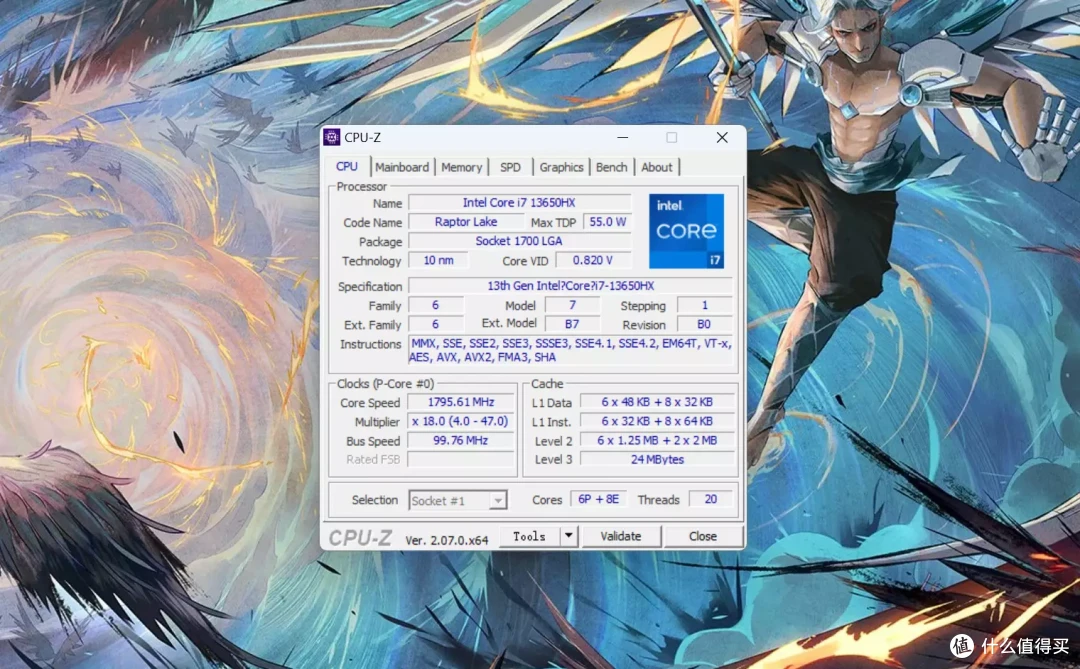The width and height of the screenshot is (1080, 669).
Task: Go to the Graphics tab
Action: [x=561, y=167]
